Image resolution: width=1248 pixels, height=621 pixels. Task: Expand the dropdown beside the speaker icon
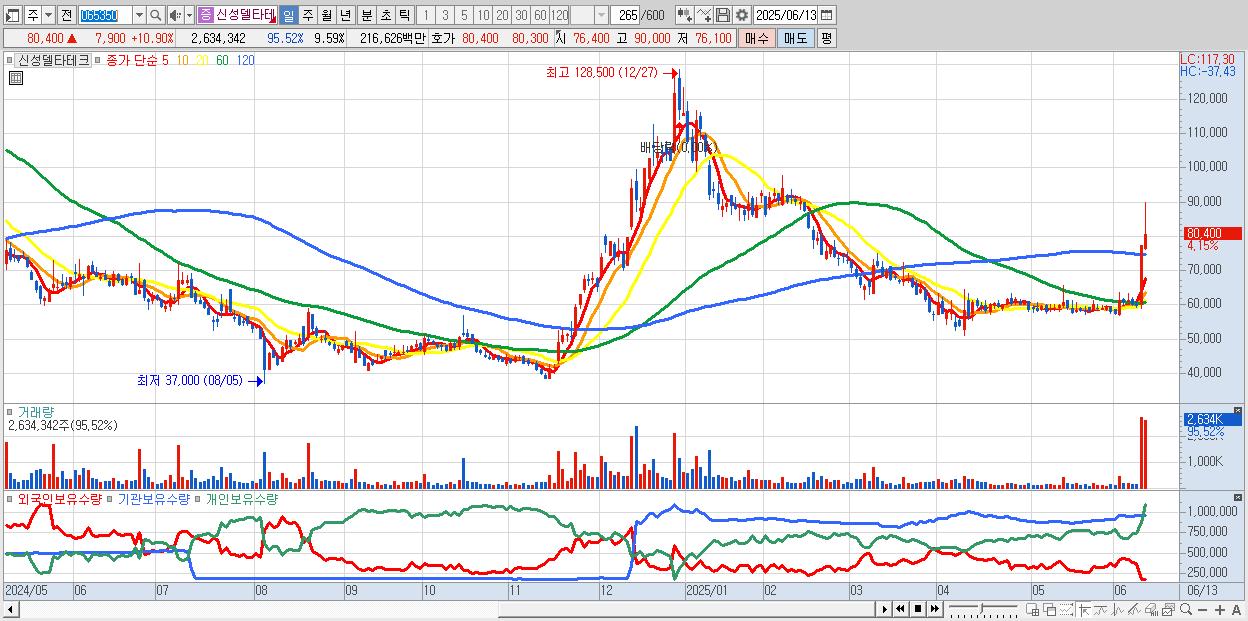pos(189,15)
